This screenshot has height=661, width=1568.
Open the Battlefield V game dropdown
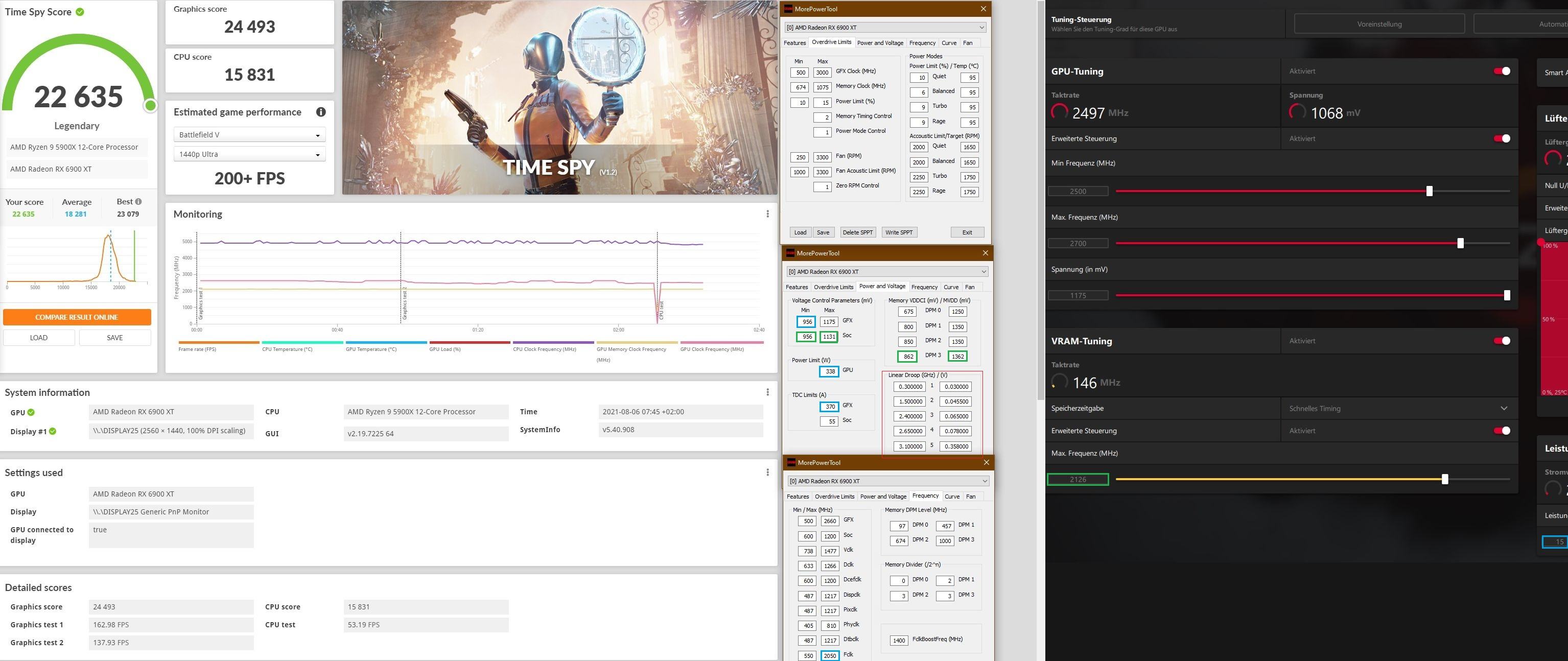(x=249, y=134)
